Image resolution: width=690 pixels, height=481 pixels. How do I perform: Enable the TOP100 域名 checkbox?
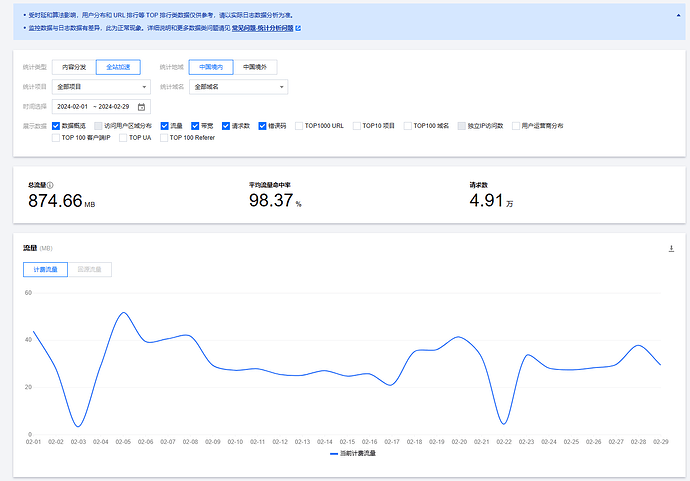pos(407,126)
